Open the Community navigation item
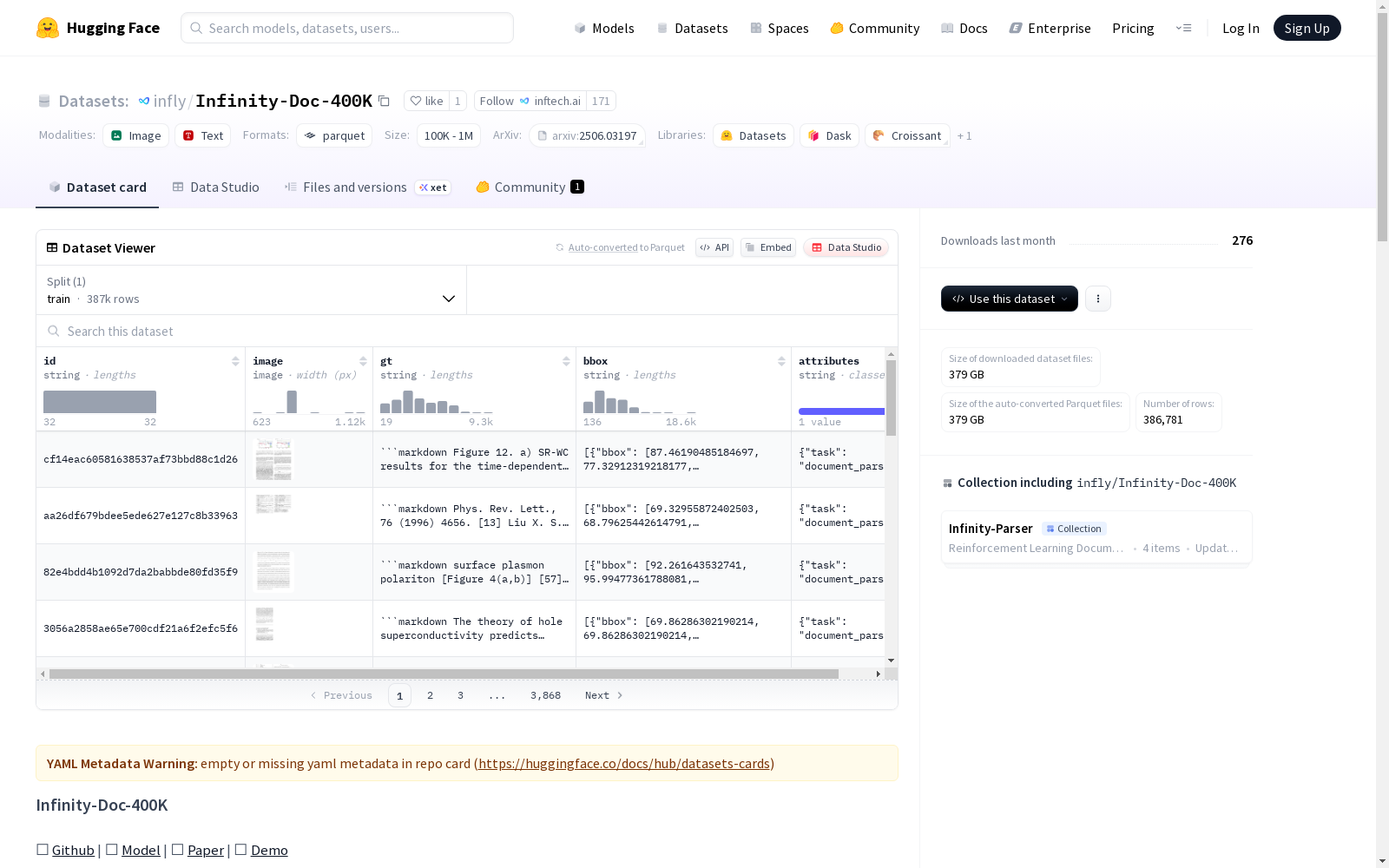Image resolution: width=1389 pixels, height=868 pixels. [875, 28]
